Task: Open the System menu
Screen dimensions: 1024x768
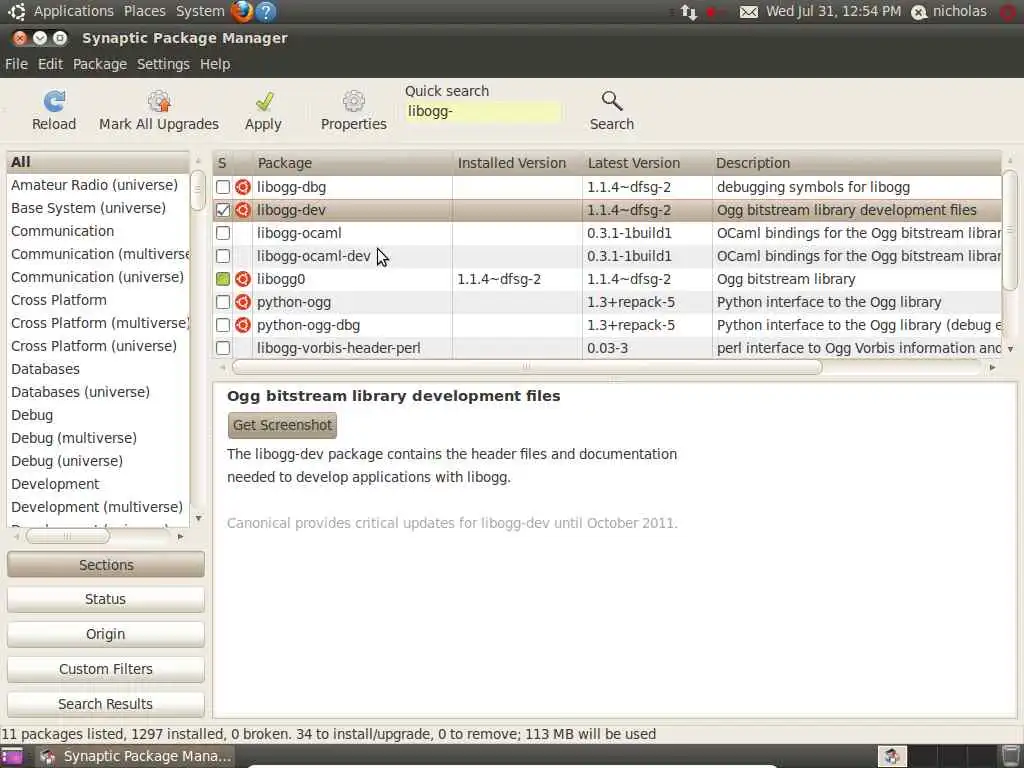Action: click(x=200, y=11)
